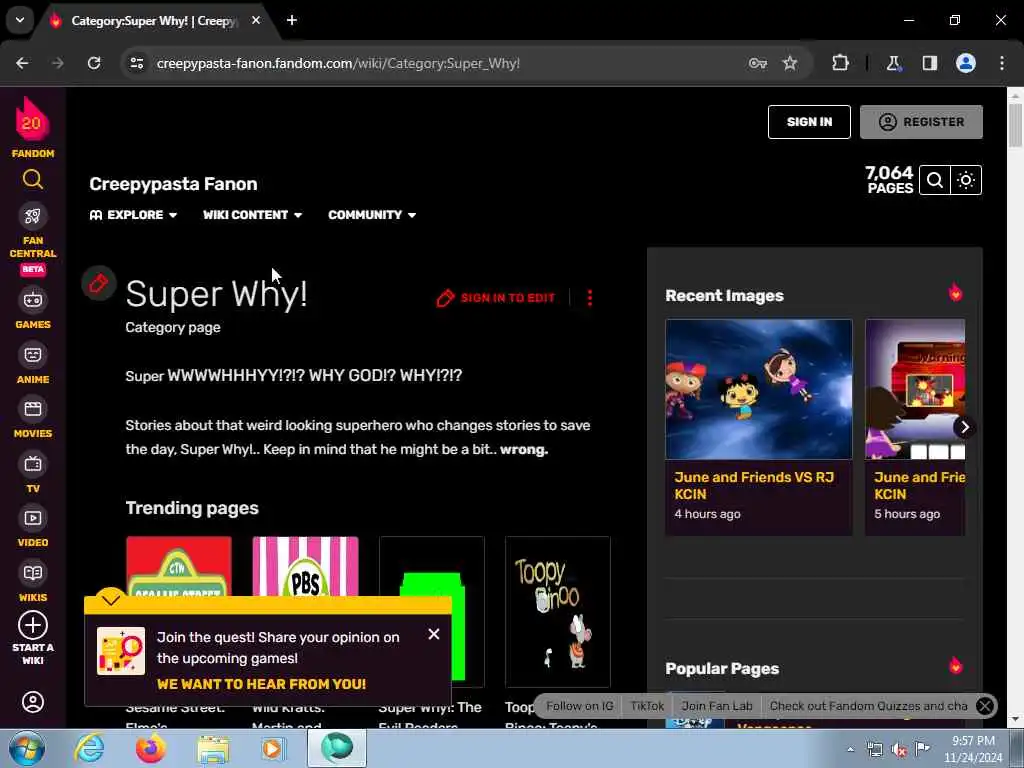Screen dimensions: 1024x768
Task: Click the muted volume tray icon
Action: 899,749
